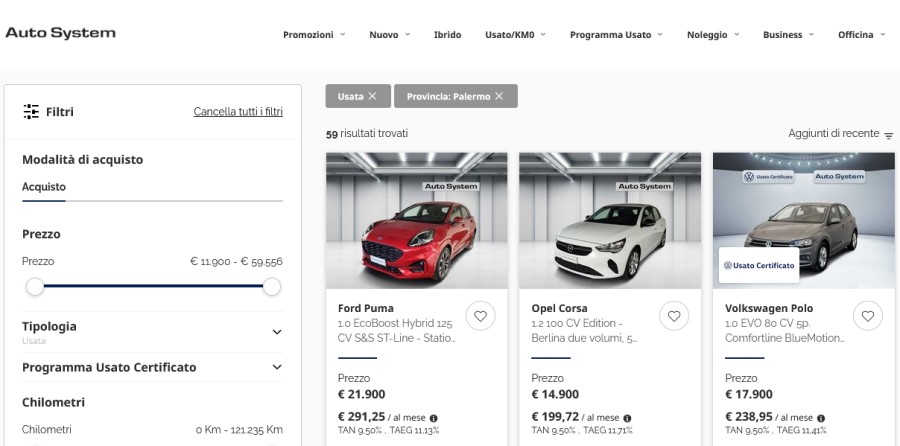
Task: Save Volkswagen Polo using heart icon
Action: tap(866, 316)
